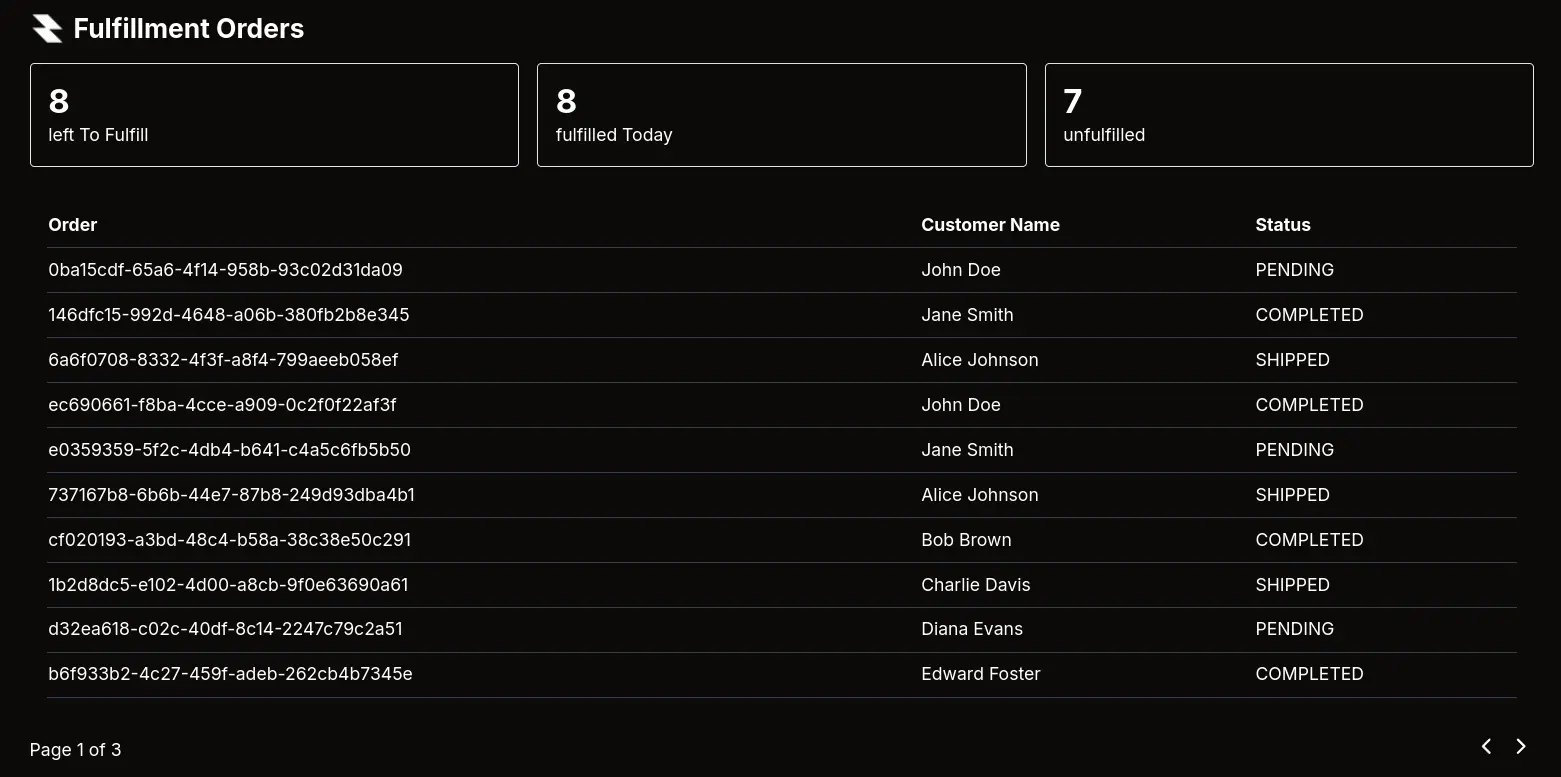This screenshot has width=1561, height=777.
Task: Open the 'left To Fulfill' stat card
Action: pyautogui.click(x=274, y=115)
